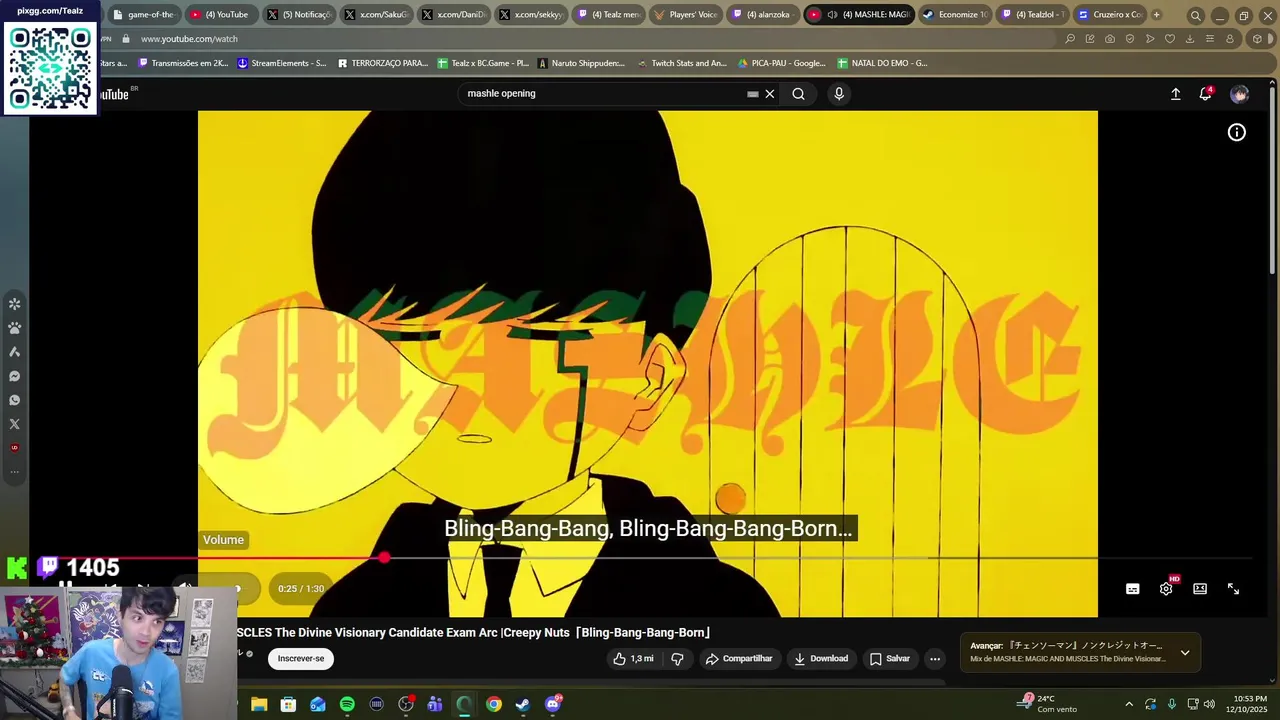Expand the Avançar up-next queue
1280x720 pixels.
pos(1185,653)
